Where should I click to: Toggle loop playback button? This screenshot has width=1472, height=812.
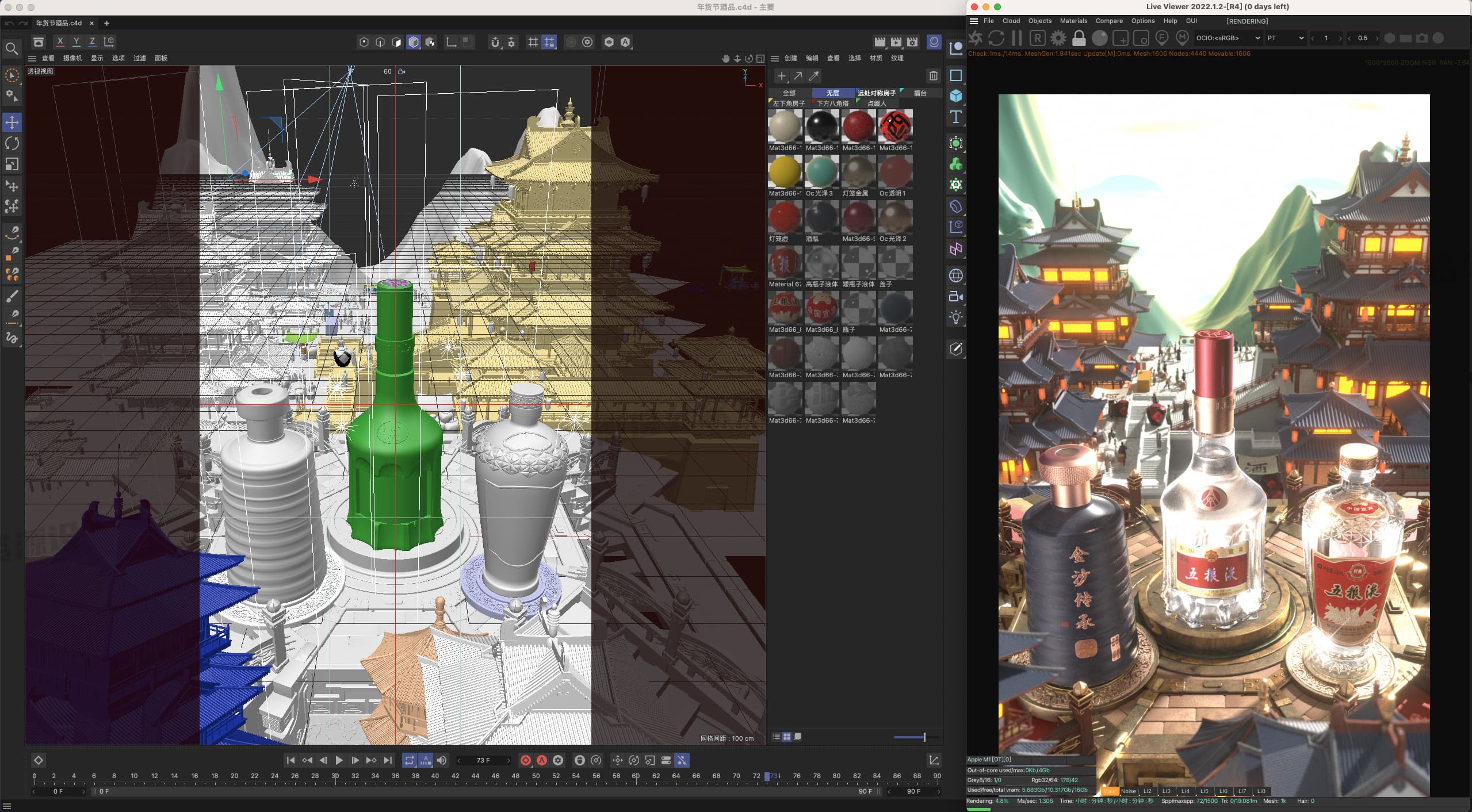click(x=409, y=760)
